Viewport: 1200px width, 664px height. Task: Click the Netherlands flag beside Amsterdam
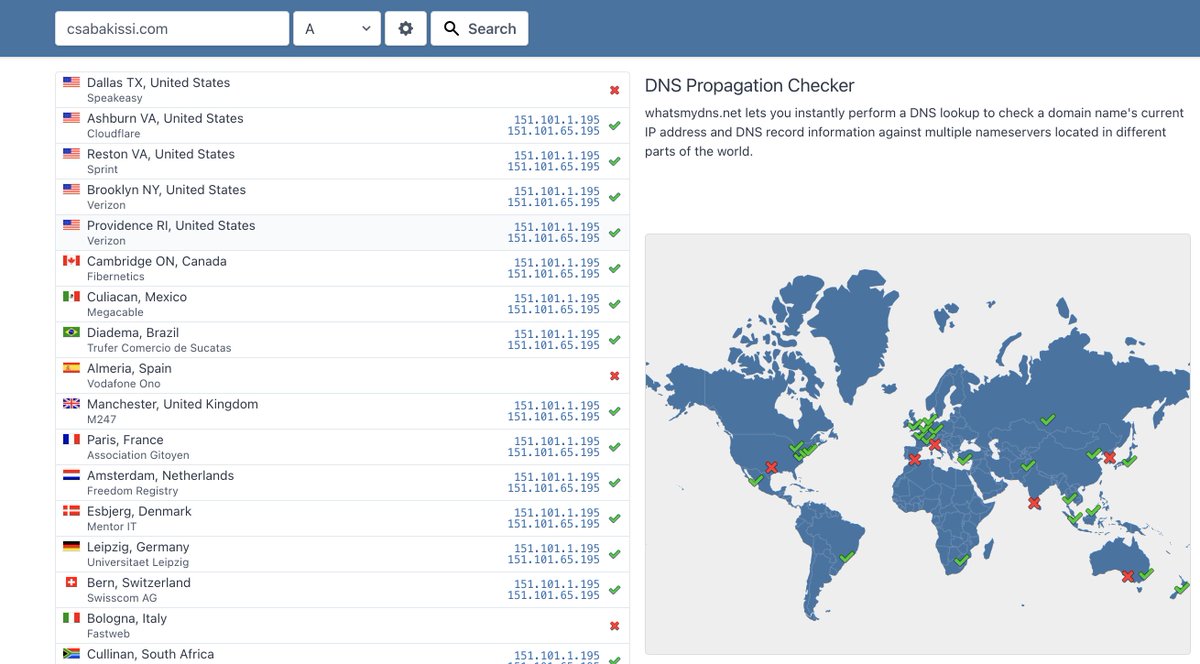[71, 475]
